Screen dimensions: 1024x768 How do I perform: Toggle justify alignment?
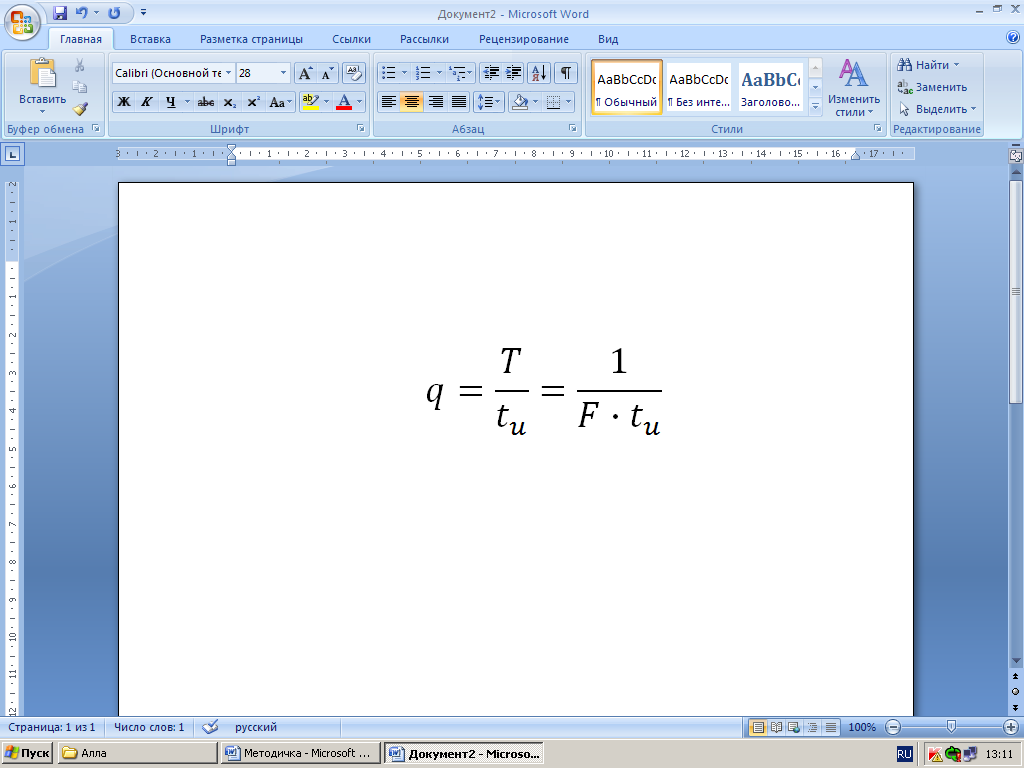(x=459, y=102)
